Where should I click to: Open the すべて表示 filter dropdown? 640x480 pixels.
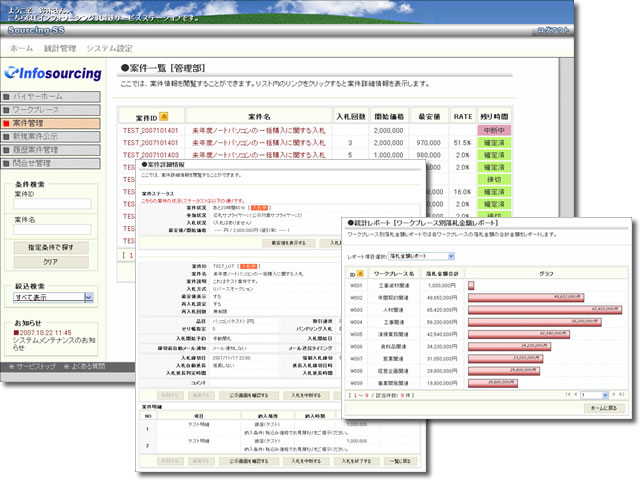(88, 297)
